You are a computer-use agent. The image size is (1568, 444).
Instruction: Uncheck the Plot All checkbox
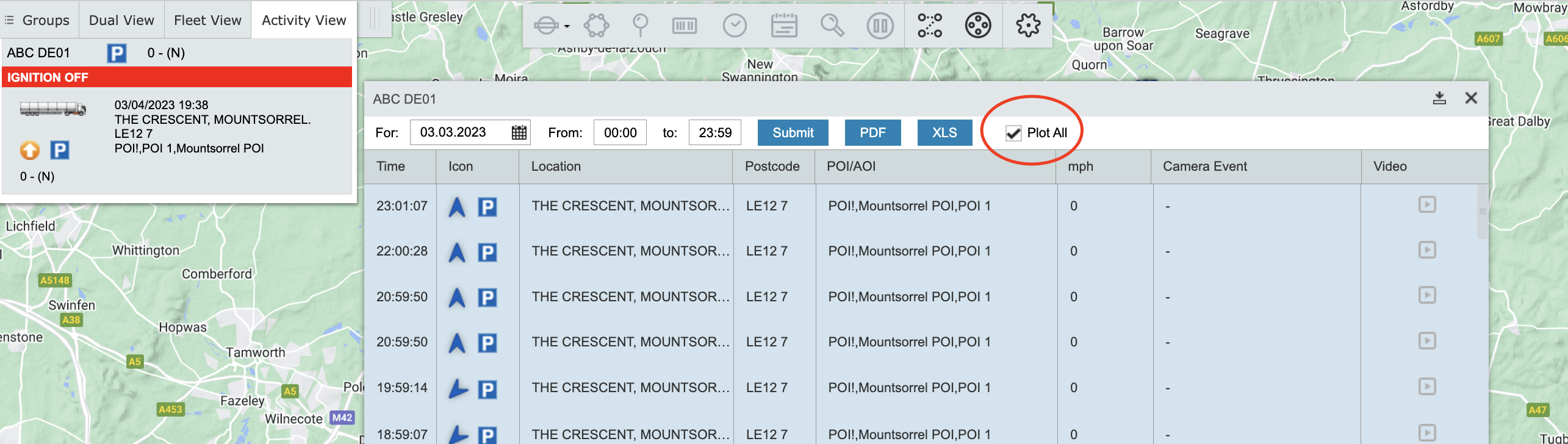click(x=1013, y=133)
